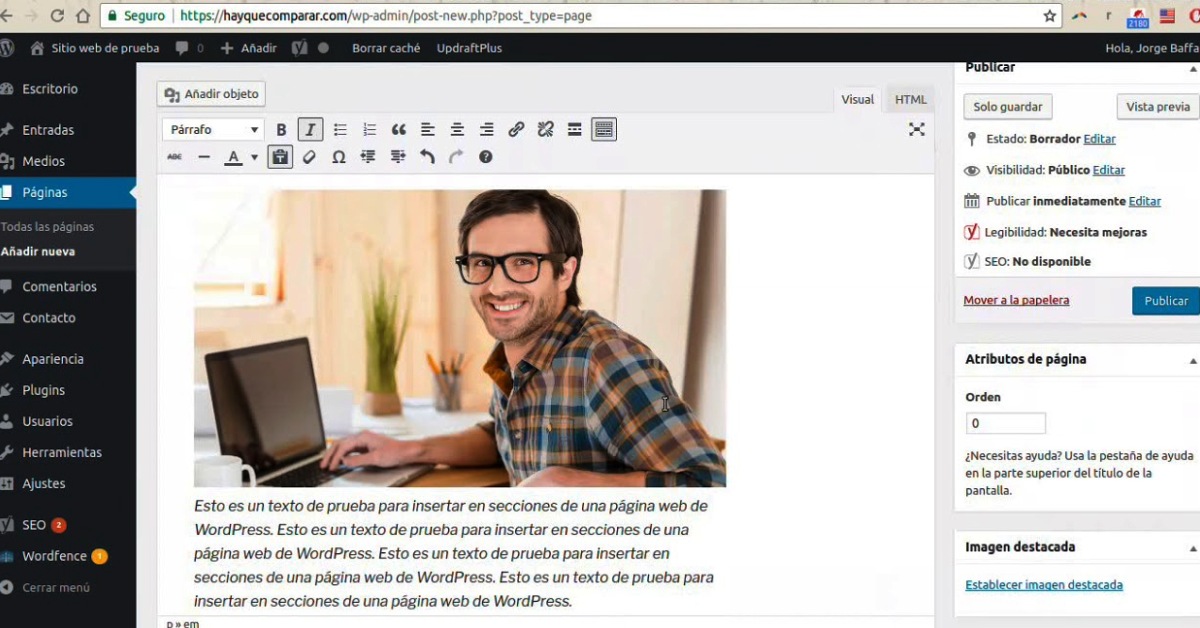Apply the text color swatch
1200x628 pixels.
click(233, 157)
